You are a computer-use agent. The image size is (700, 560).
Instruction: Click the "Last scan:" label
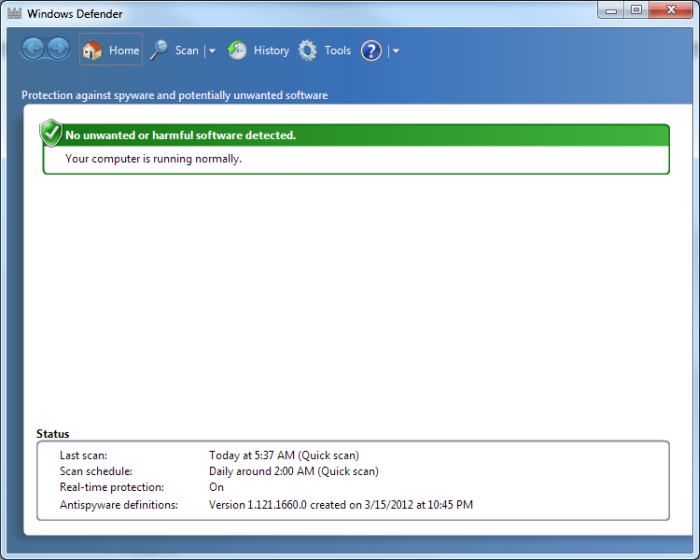click(83, 456)
